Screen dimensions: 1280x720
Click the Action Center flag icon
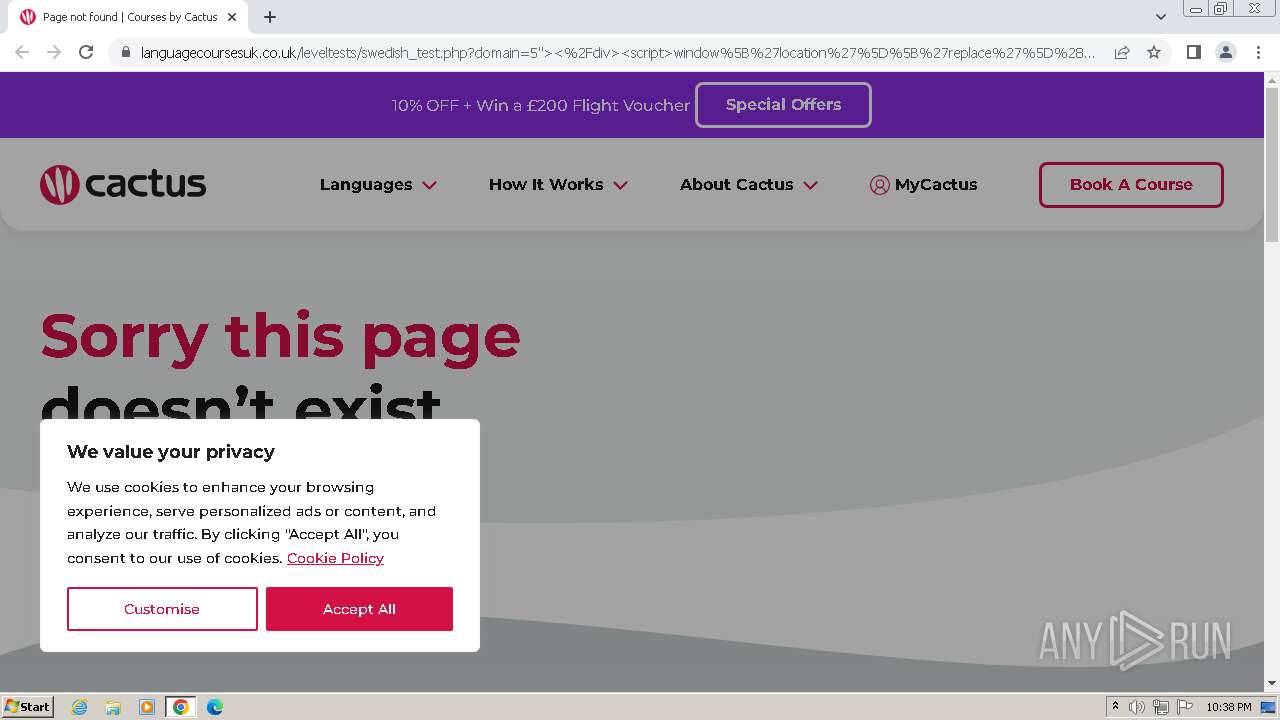pos(1185,707)
